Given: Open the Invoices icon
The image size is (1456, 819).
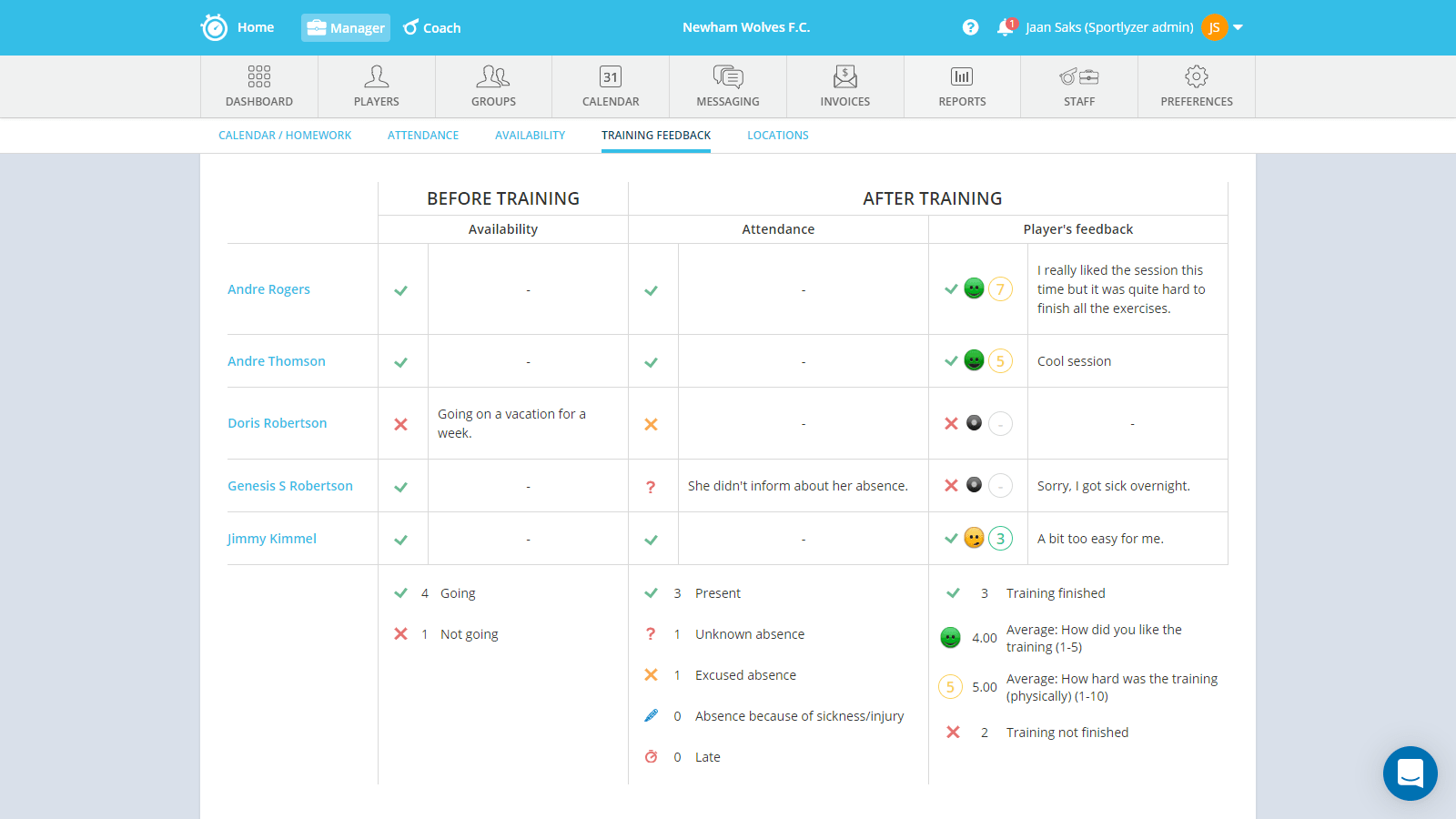Looking at the screenshot, I should pos(845,76).
